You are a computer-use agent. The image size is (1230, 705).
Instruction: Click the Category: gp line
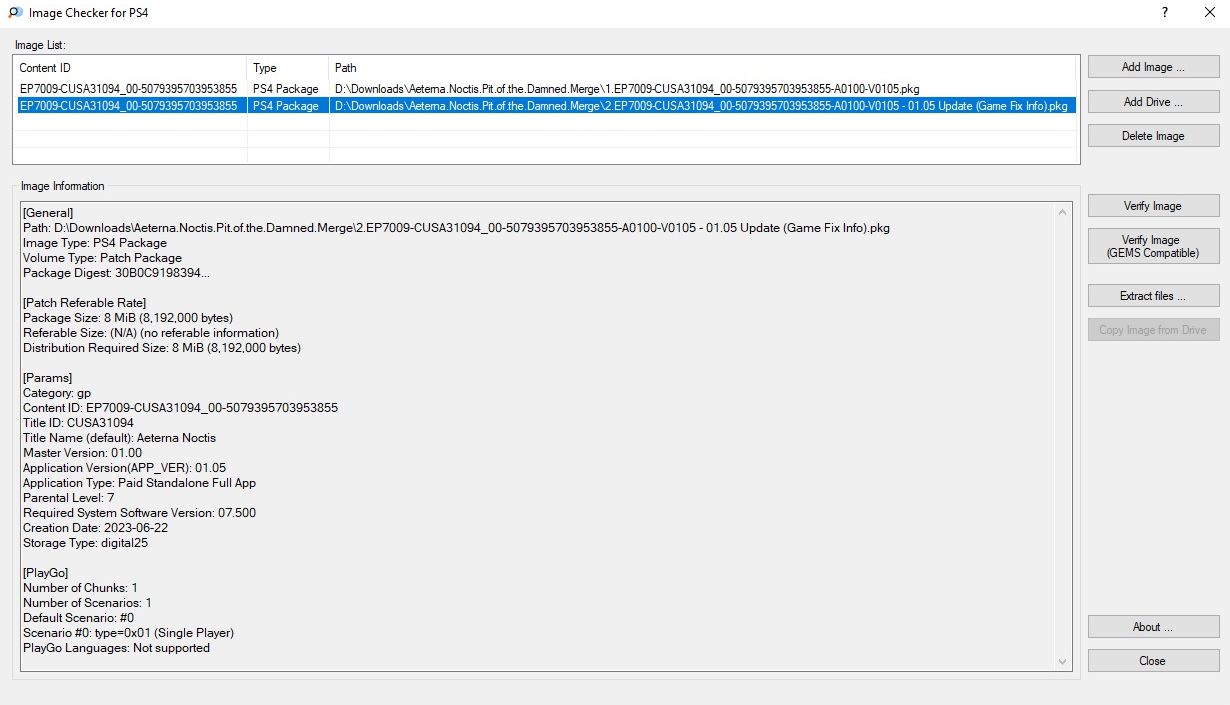point(57,393)
